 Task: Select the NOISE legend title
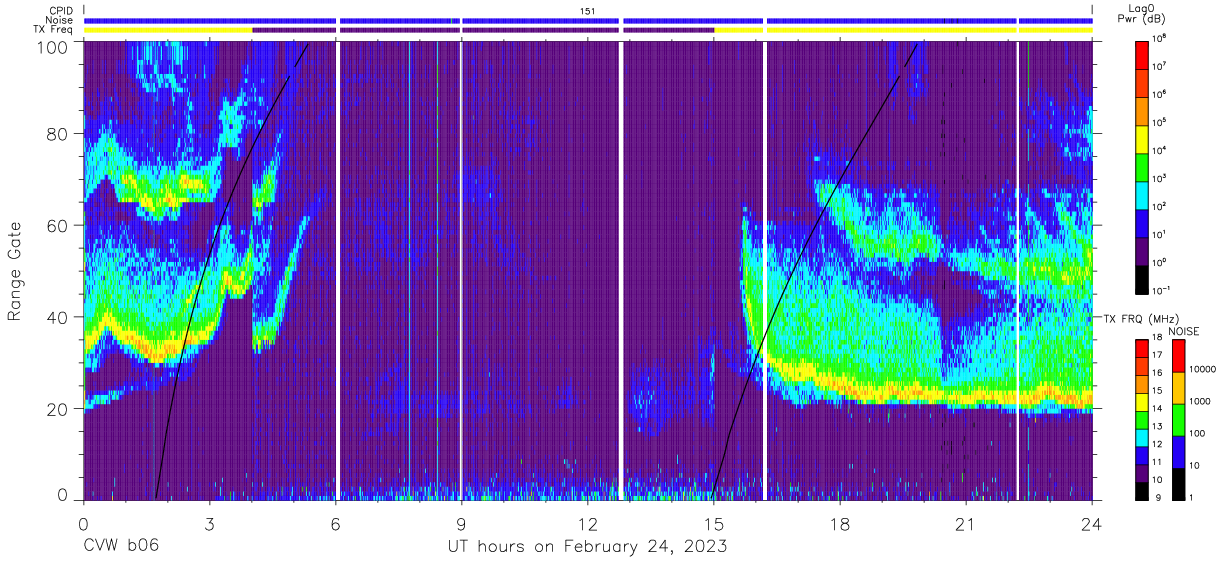pos(1186,330)
